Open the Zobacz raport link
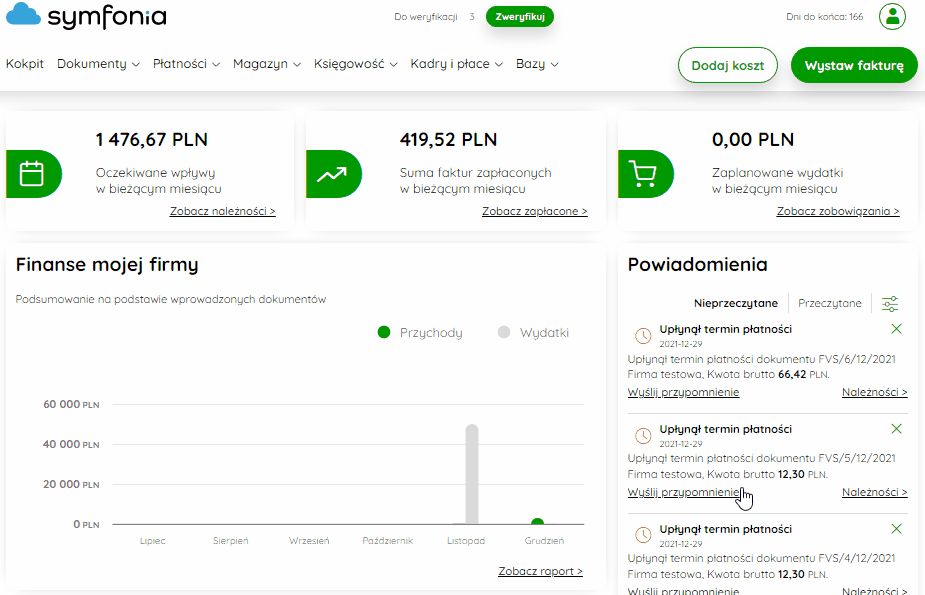The height and width of the screenshot is (595, 925). (540, 571)
